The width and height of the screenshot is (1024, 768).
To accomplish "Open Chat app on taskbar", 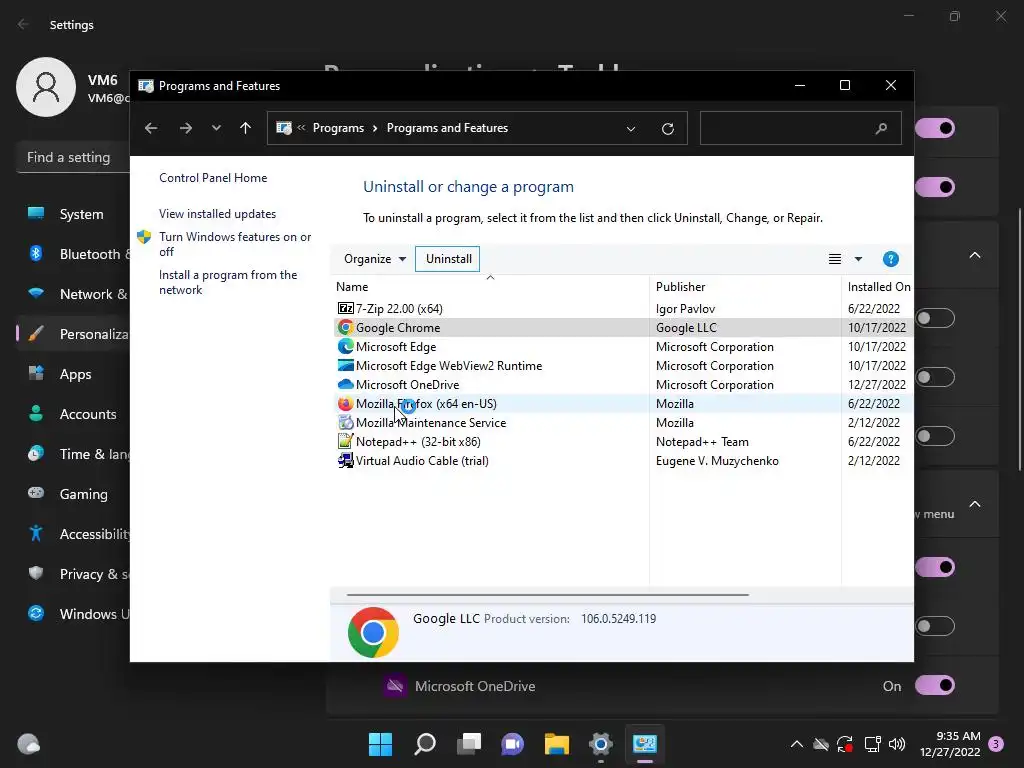I will pyautogui.click(x=513, y=744).
